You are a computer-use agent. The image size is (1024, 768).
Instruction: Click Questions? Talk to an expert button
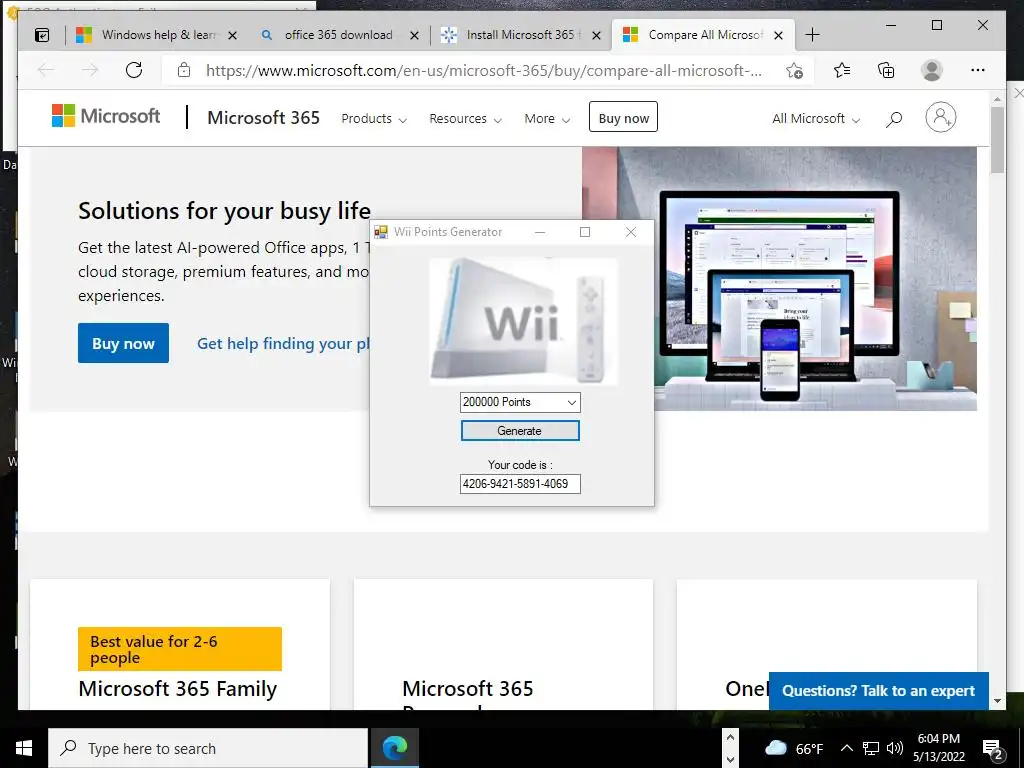(878, 691)
